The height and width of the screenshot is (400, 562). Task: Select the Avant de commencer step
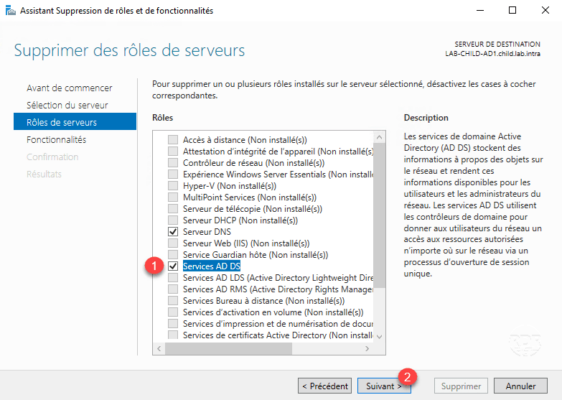coord(69,88)
